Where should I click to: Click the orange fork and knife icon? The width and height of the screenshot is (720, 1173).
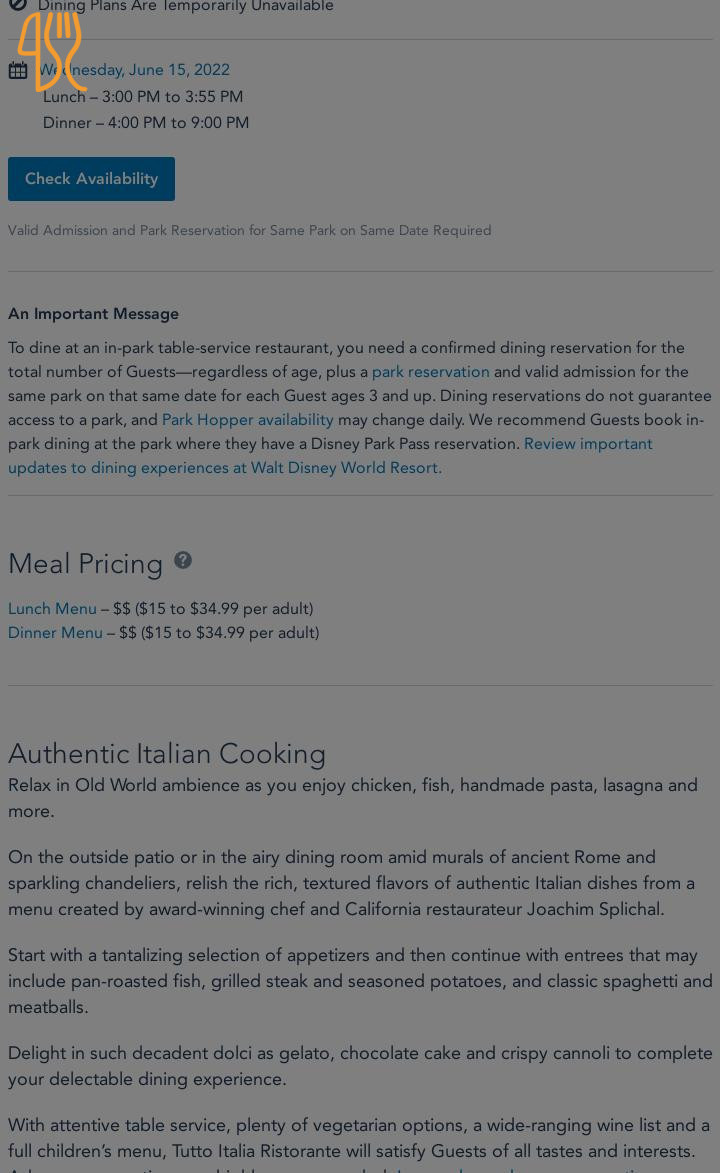pos(51,50)
